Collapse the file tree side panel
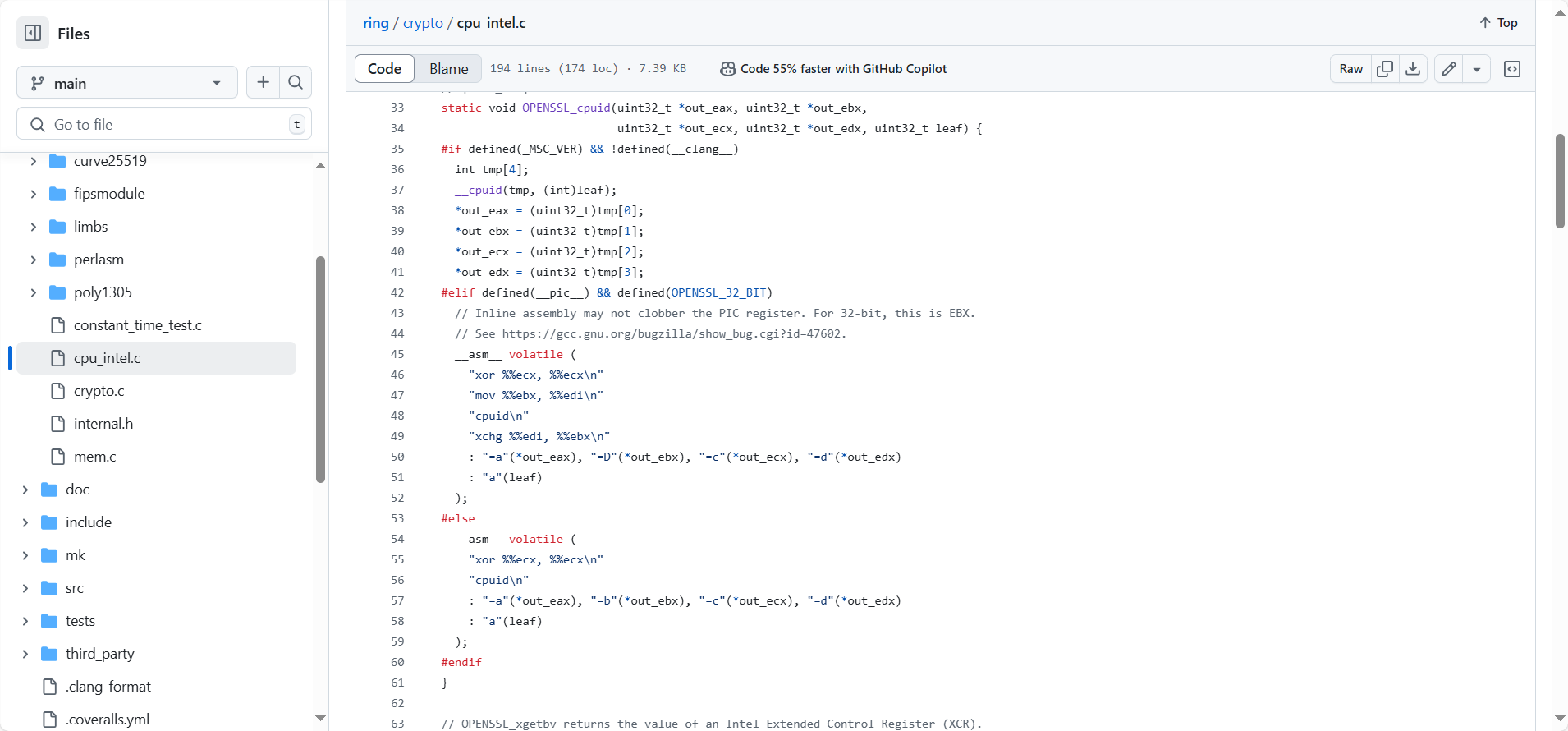Viewport: 1568px width, 731px height. pyautogui.click(x=33, y=34)
